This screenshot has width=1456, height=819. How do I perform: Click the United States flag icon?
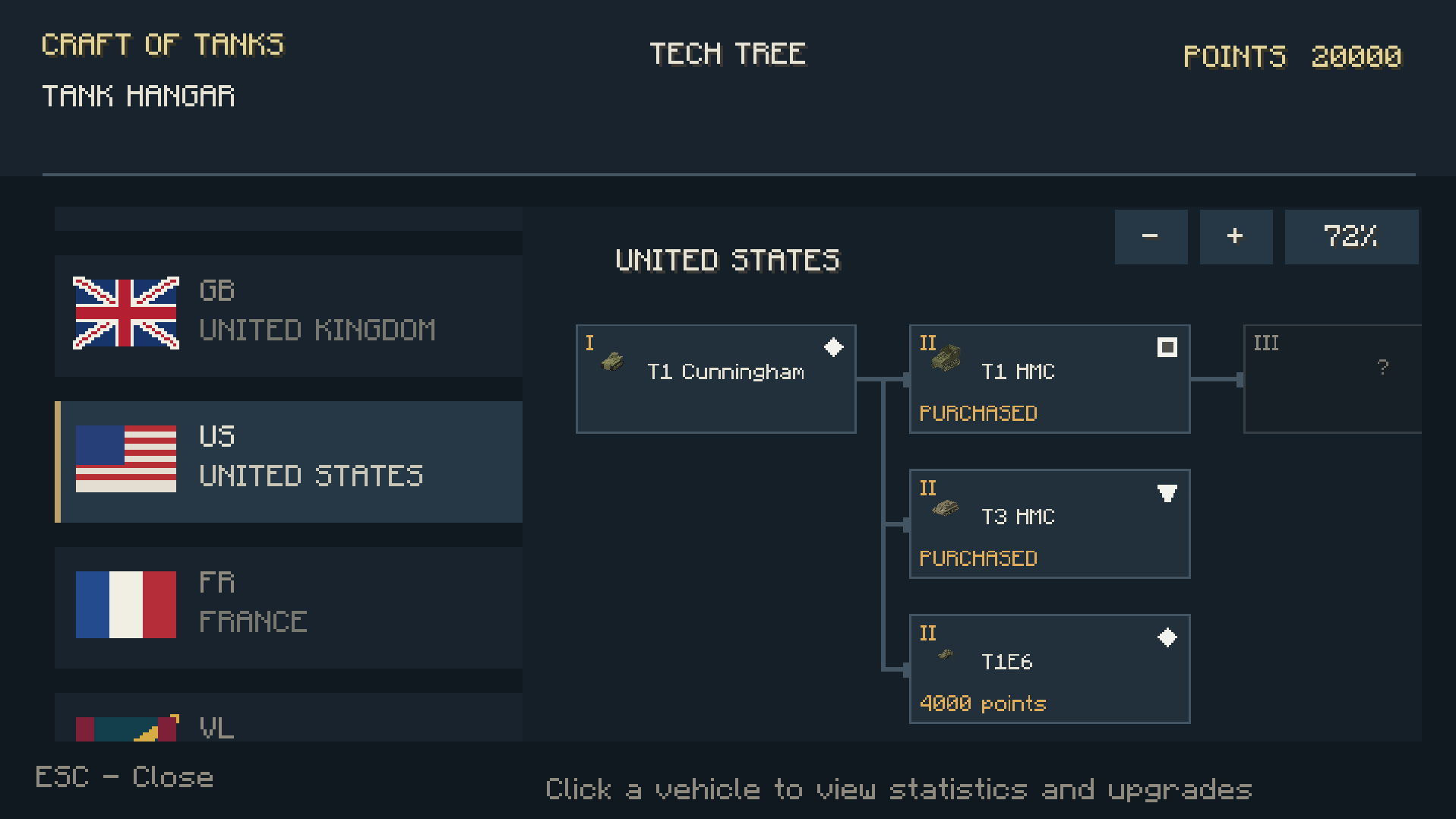click(x=126, y=459)
